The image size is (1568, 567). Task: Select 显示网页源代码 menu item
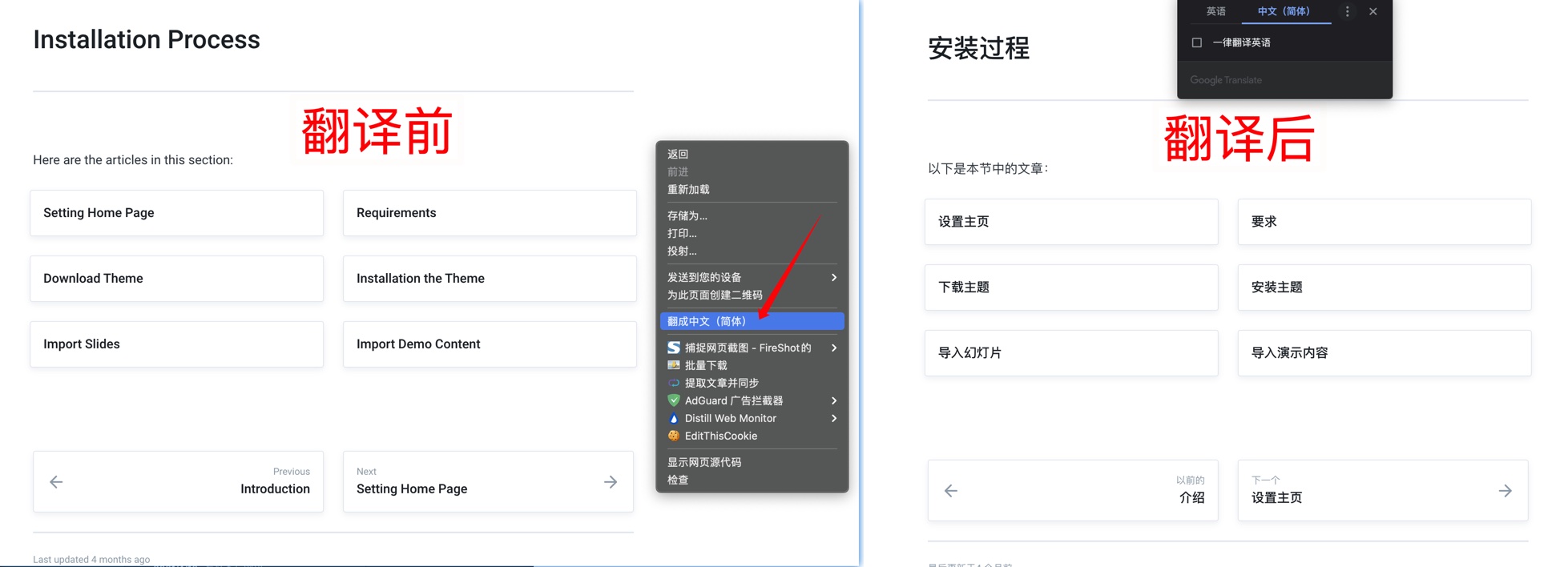point(752,462)
